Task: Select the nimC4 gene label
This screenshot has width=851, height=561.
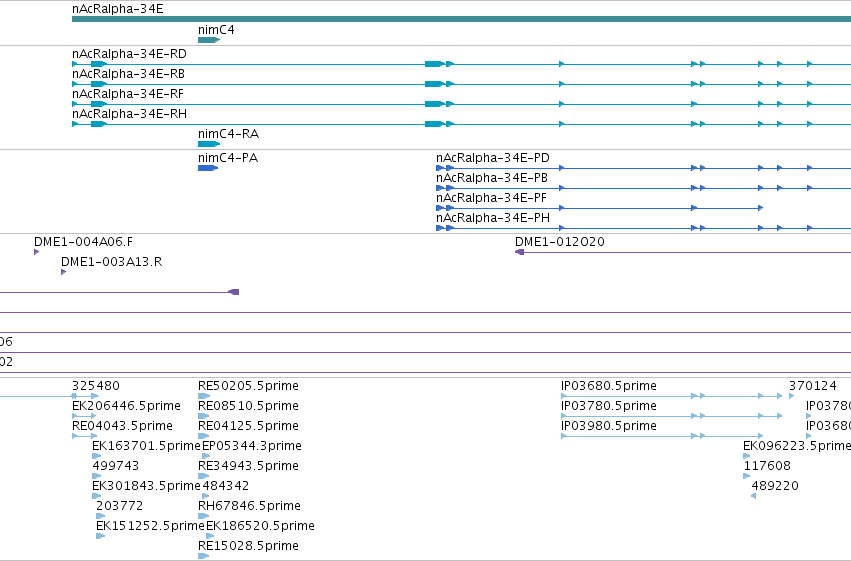Action: (216, 30)
